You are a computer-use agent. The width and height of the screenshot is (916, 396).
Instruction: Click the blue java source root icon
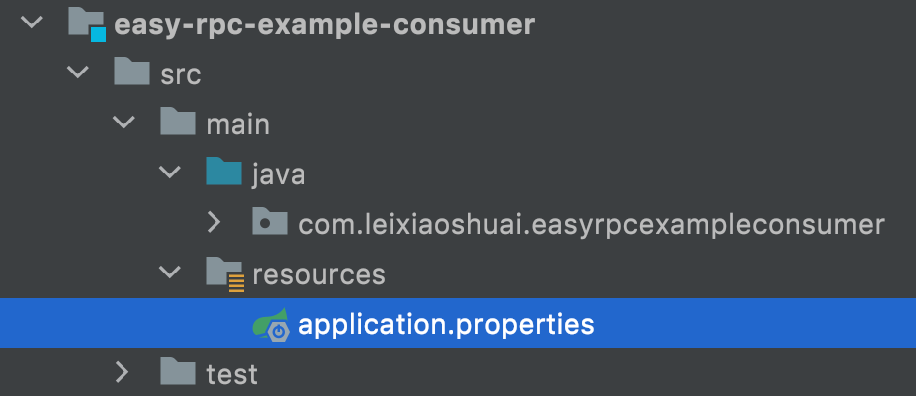coord(224,171)
